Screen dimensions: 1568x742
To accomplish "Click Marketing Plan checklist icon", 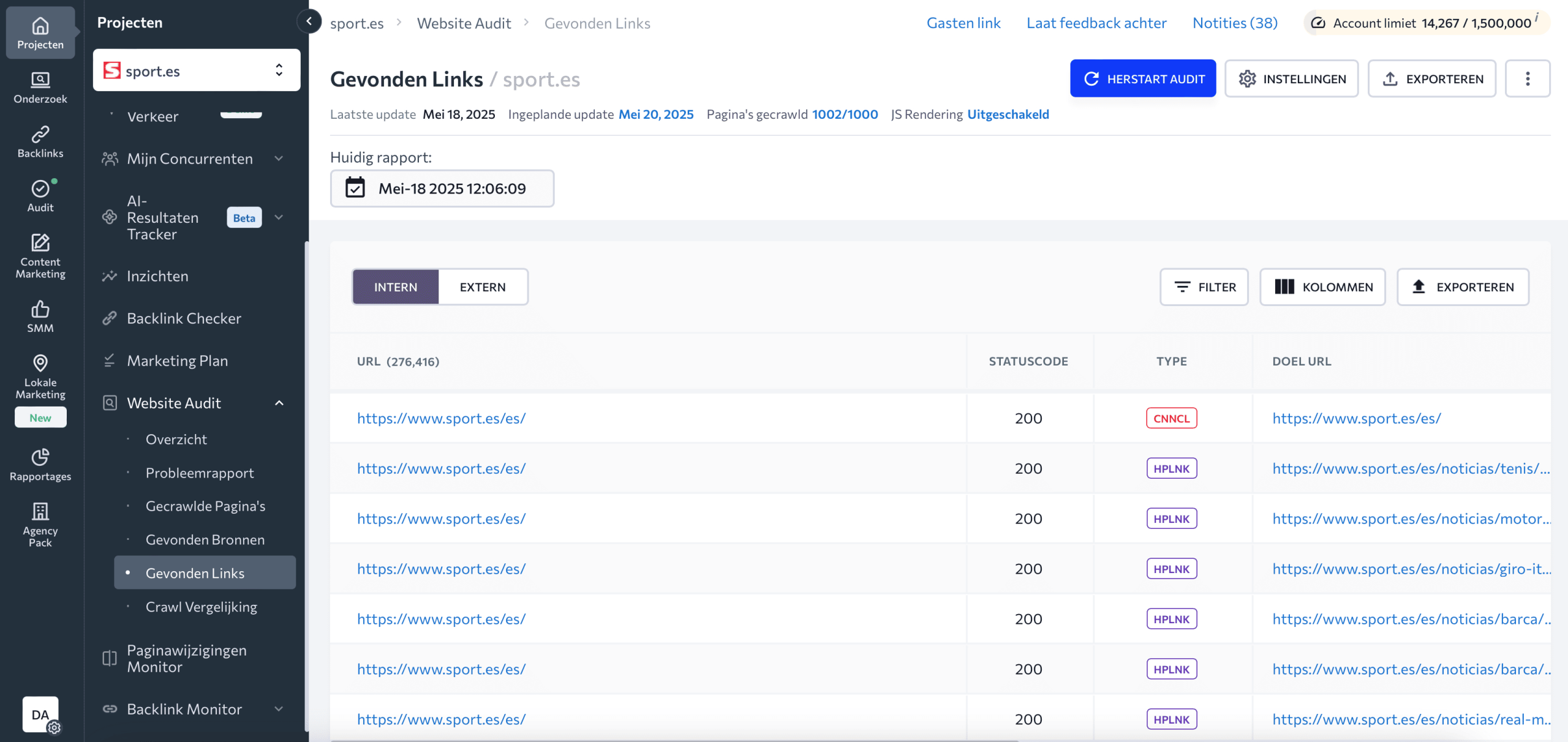I will point(110,361).
